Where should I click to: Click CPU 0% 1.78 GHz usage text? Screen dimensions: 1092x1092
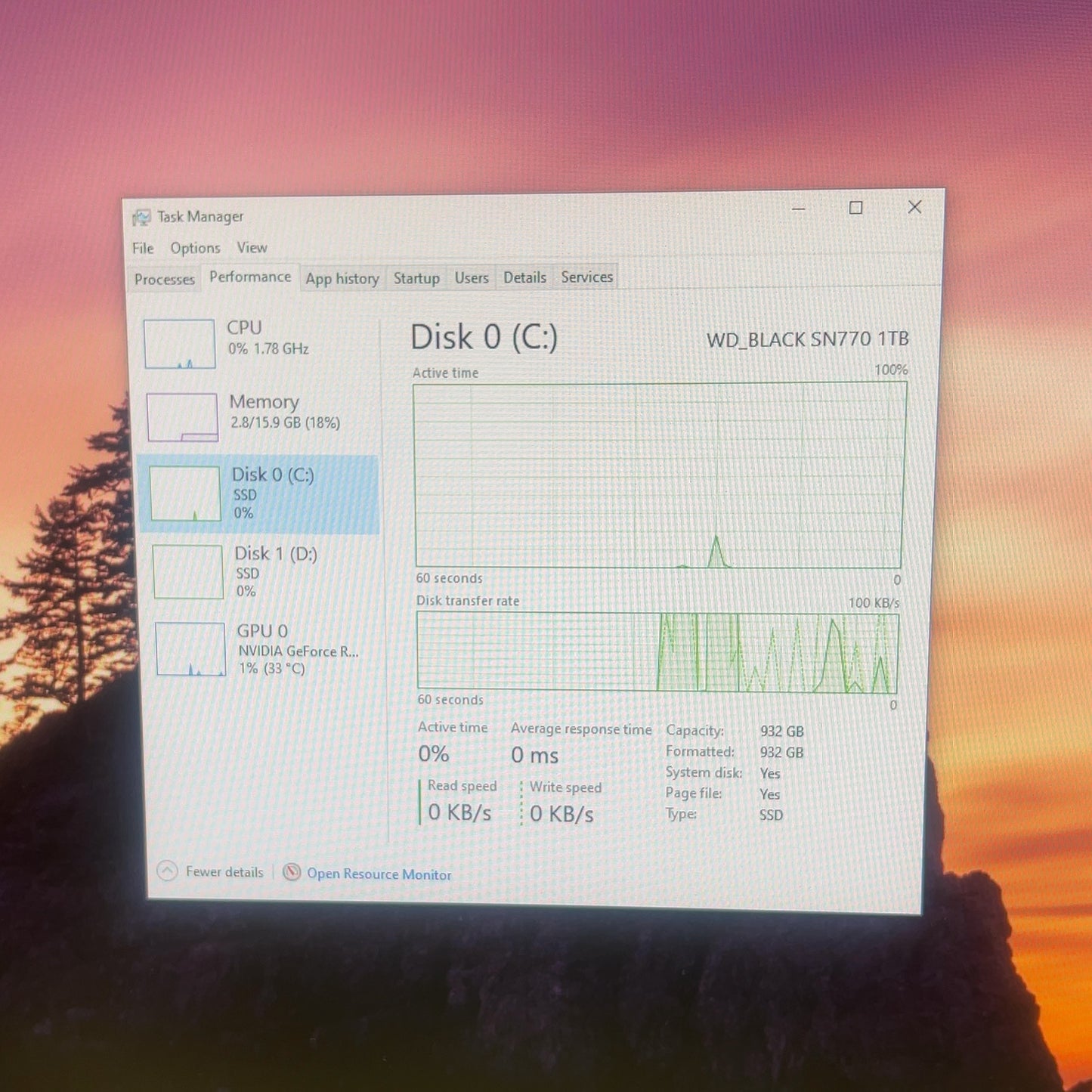(x=268, y=349)
